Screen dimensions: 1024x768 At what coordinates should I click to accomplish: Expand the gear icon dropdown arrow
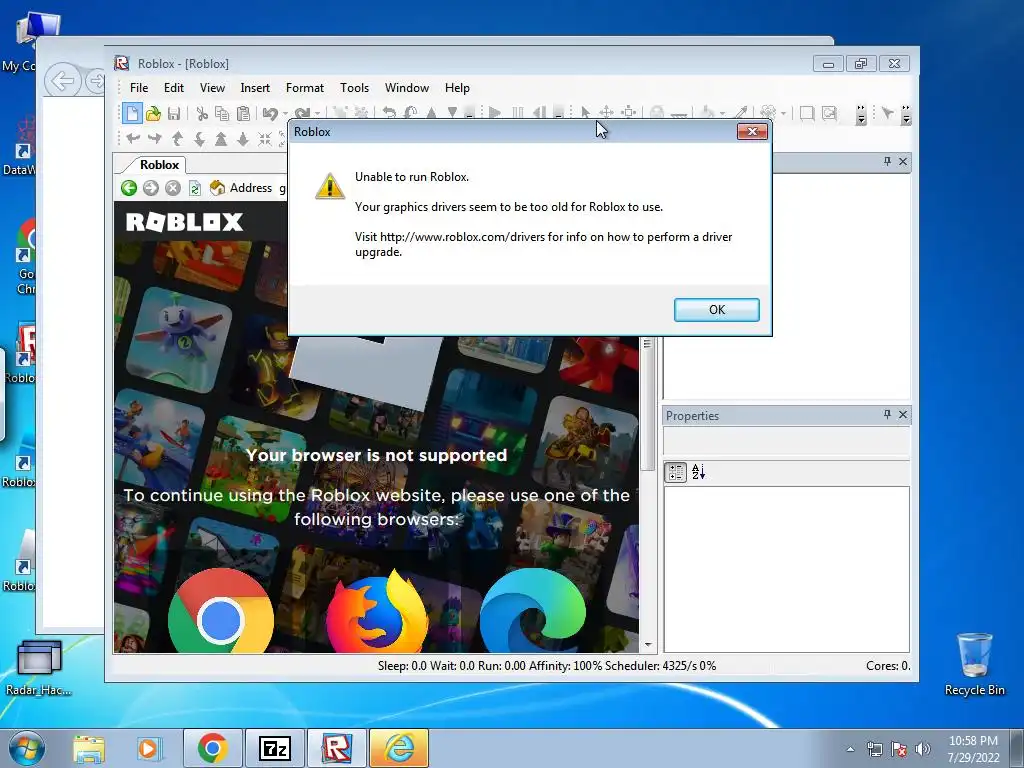(x=783, y=114)
